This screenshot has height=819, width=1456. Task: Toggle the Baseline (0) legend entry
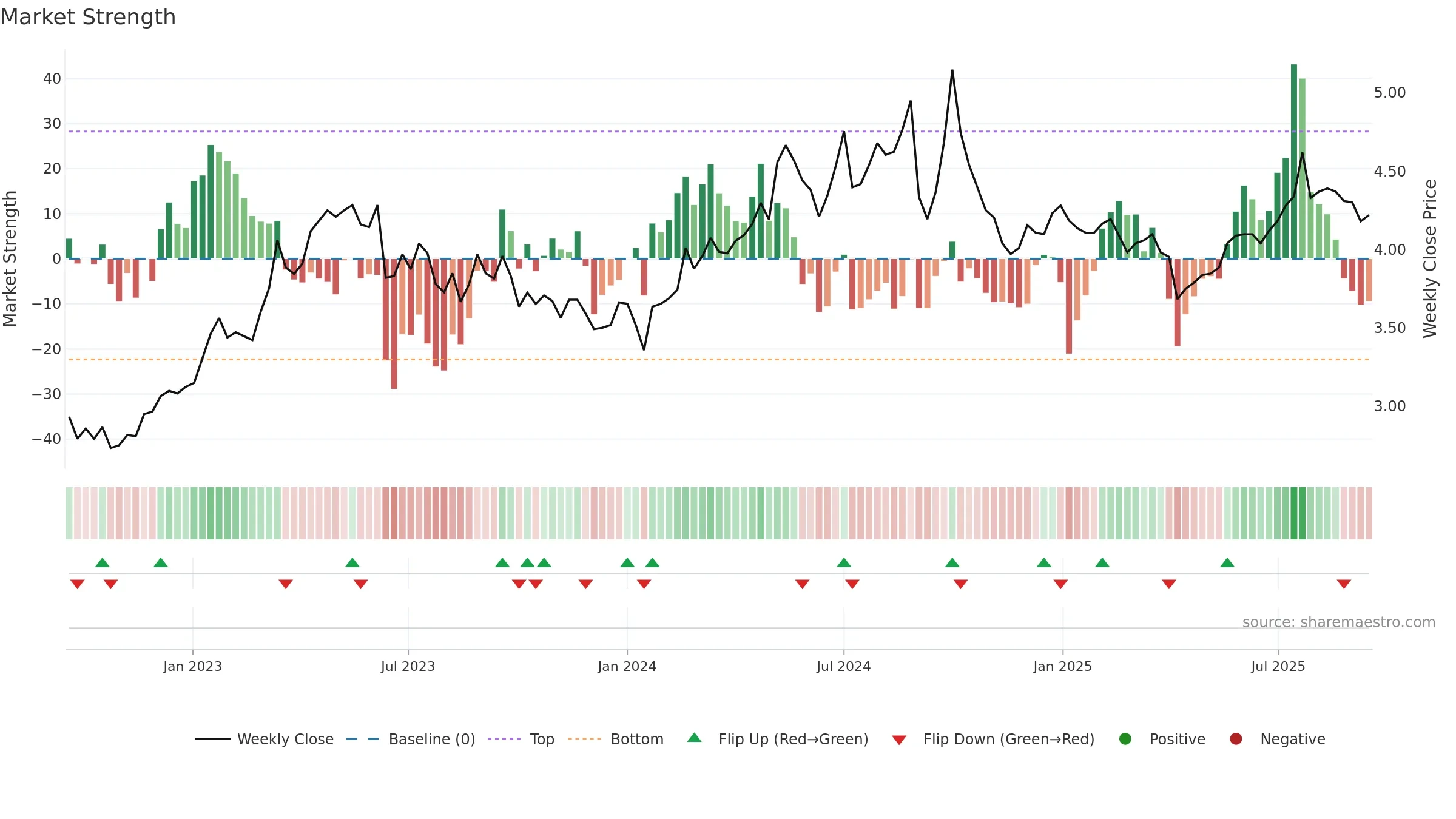[411, 739]
